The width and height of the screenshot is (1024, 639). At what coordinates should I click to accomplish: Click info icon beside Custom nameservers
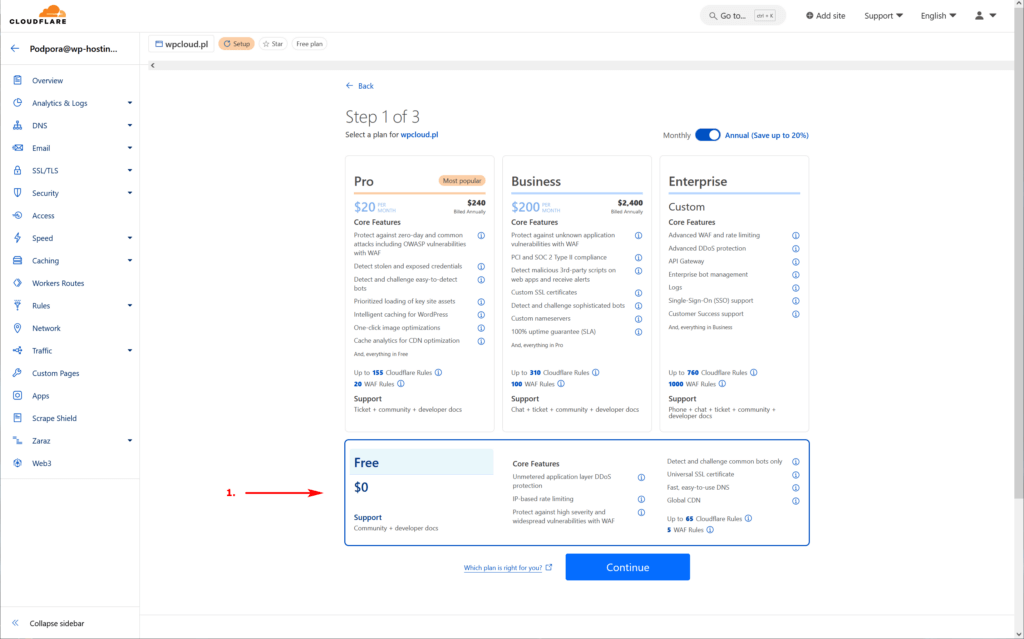point(638,318)
